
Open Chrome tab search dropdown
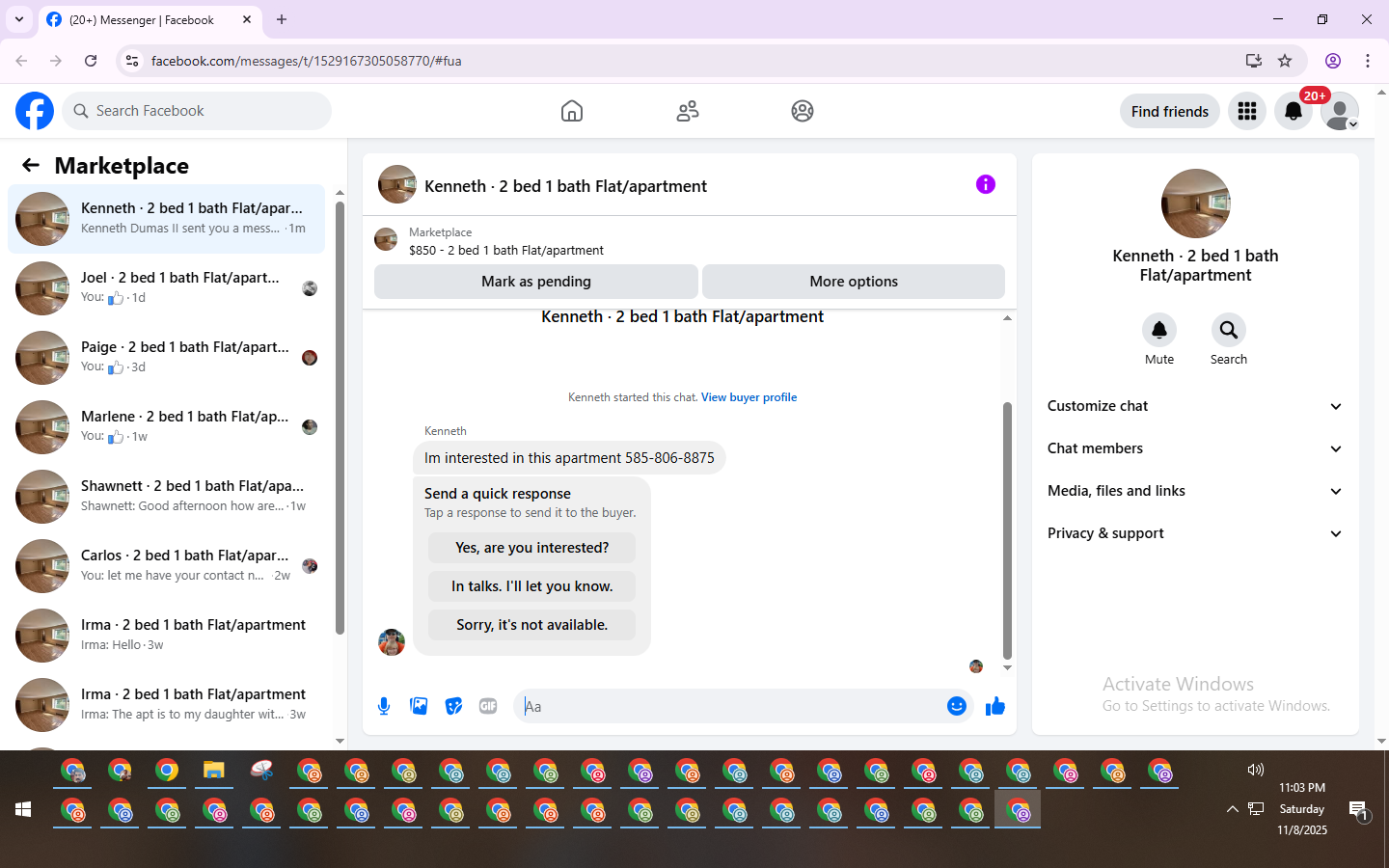[x=19, y=19]
